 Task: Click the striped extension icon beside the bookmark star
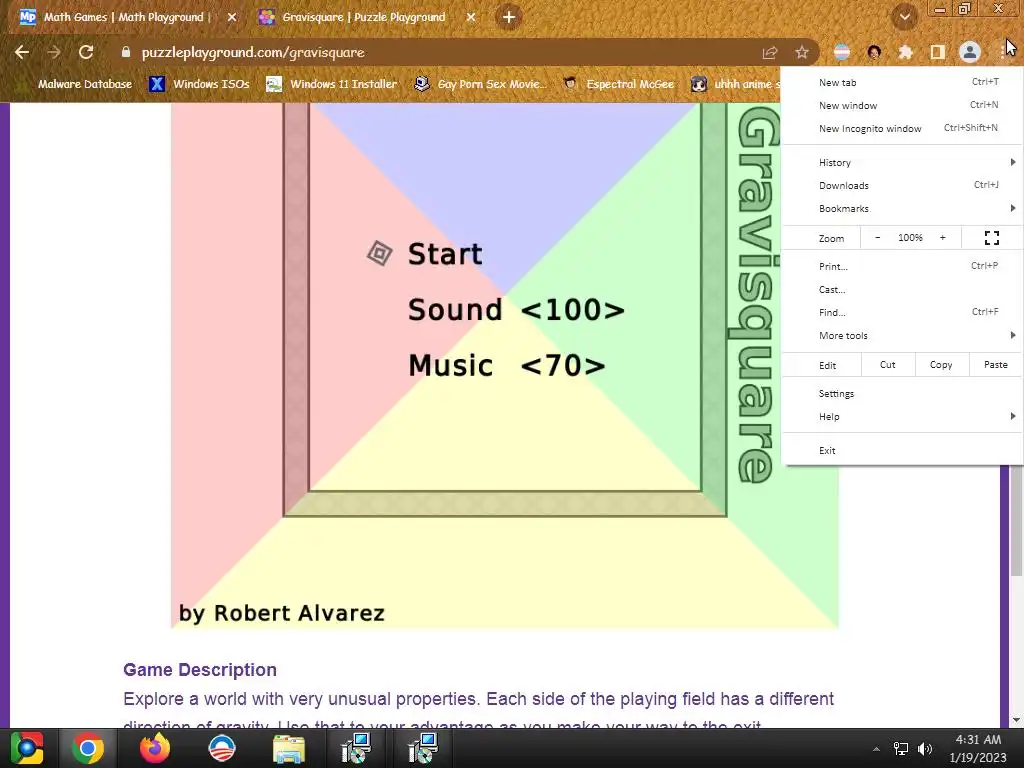tap(842, 52)
